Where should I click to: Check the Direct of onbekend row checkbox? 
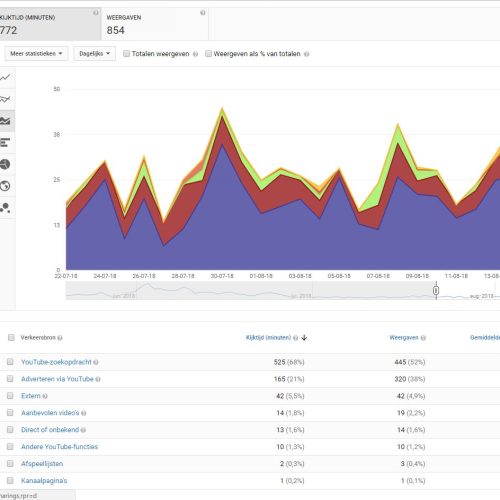(x=10, y=429)
